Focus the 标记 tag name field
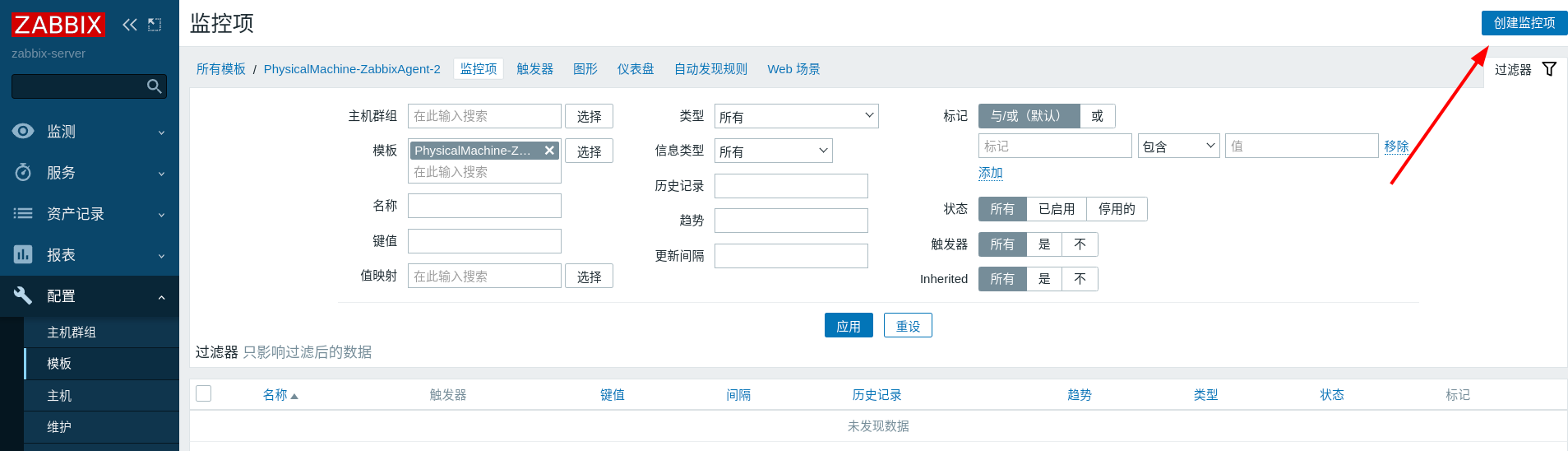Image resolution: width=1568 pixels, height=451 pixels. pyautogui.click(x=1055, y=146)
